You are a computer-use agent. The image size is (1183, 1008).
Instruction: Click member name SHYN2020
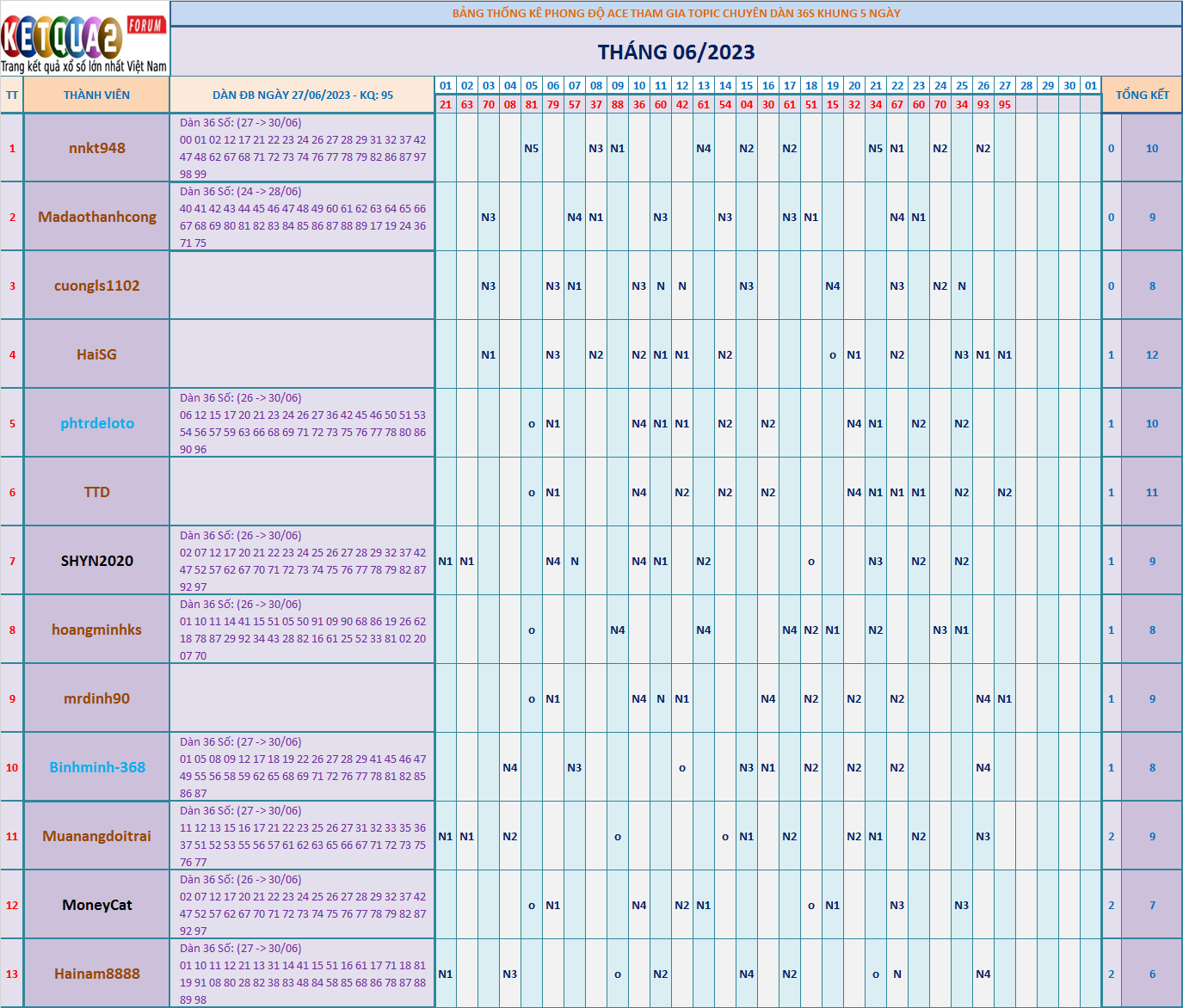(x=97, y=561)
